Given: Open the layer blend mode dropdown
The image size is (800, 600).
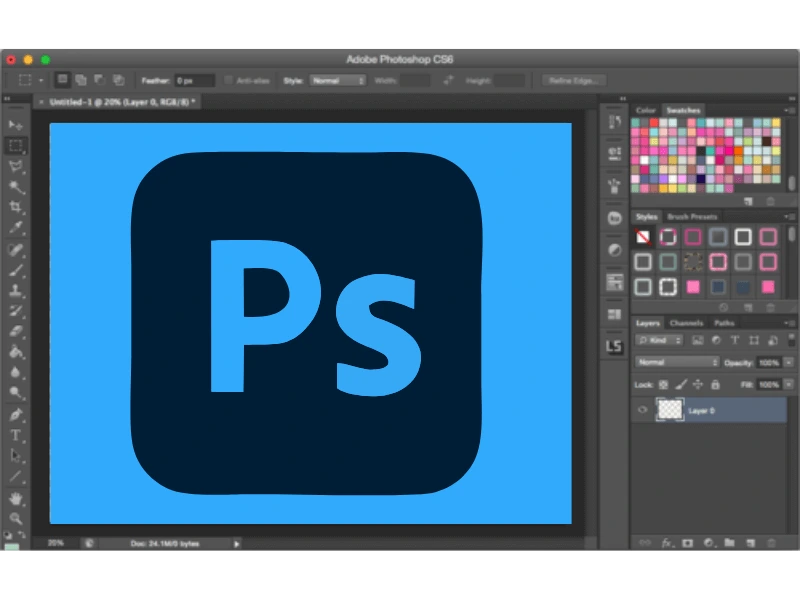Looking at the screenshot, I should point(676,361).
